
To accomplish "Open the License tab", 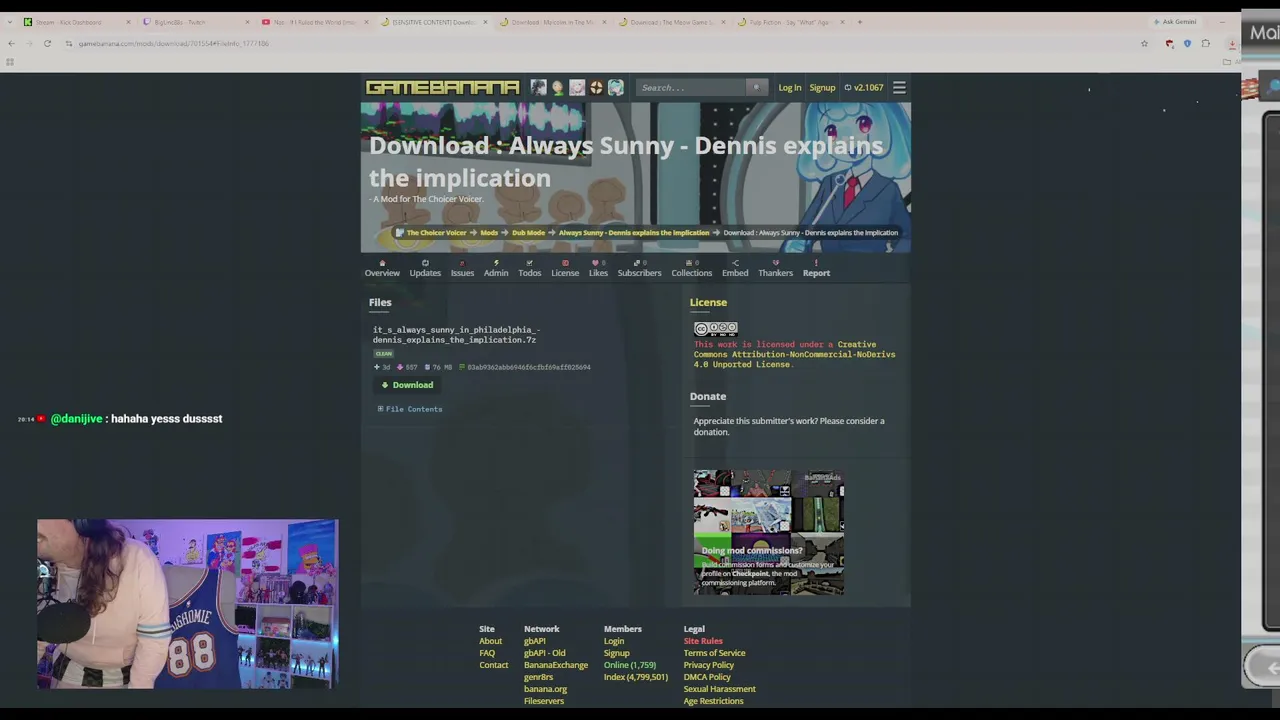I will click(565, 268).
